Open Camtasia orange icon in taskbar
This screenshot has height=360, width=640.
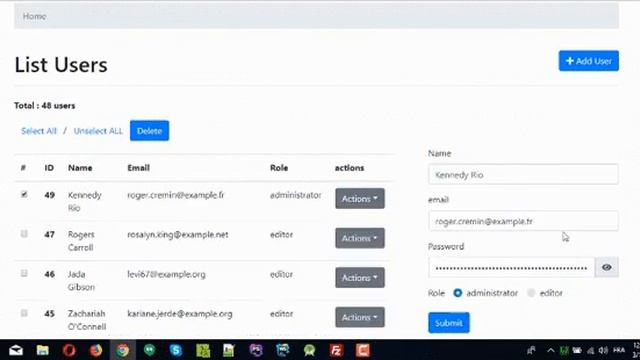coord(362,350)
